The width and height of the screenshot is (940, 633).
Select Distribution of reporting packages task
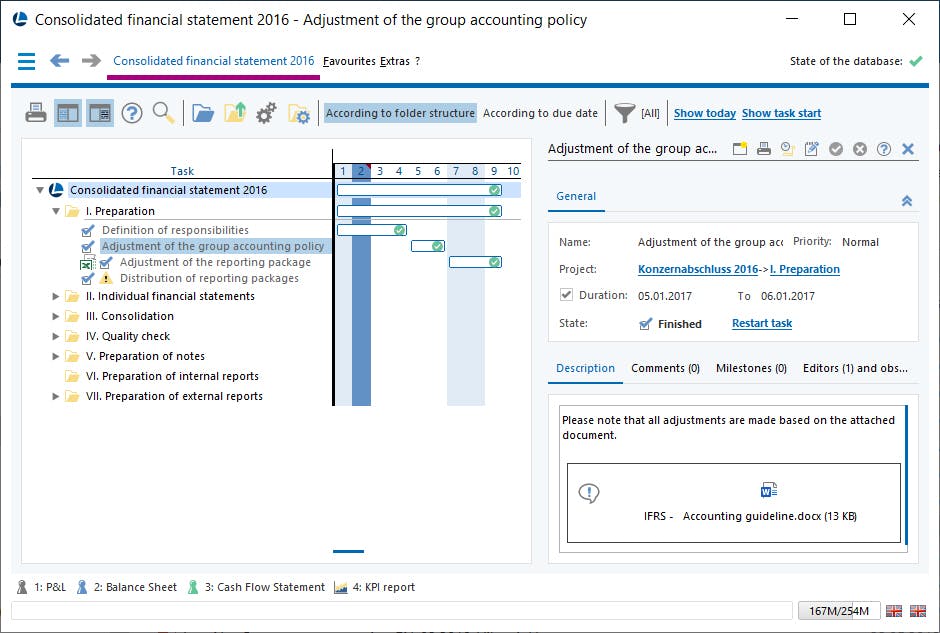point(209,278)
